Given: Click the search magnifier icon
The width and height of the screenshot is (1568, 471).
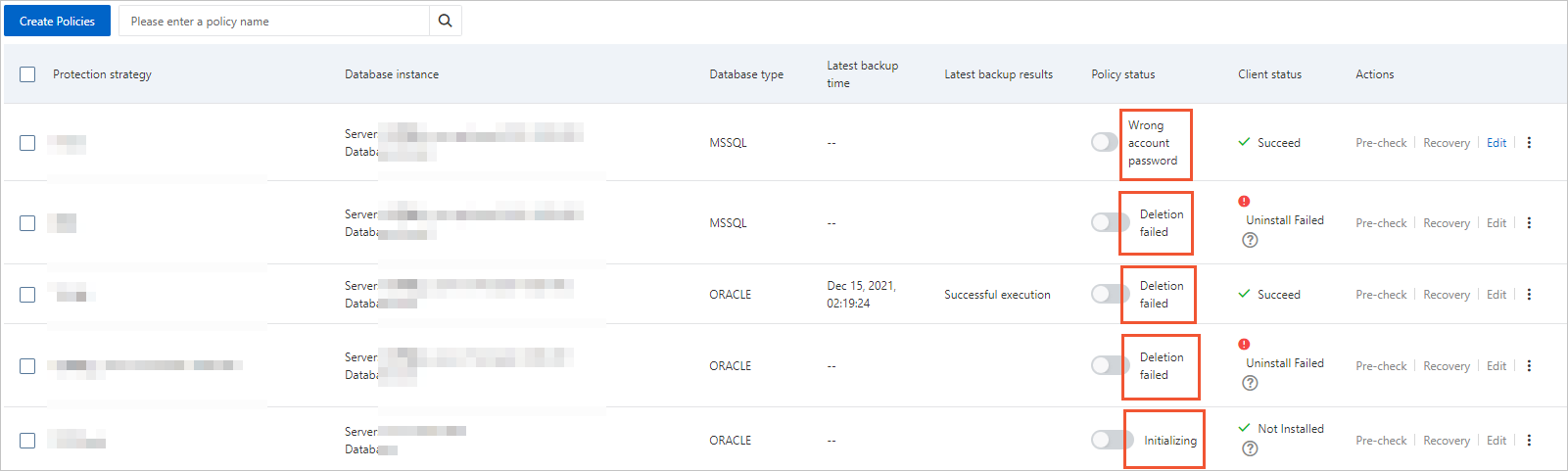Looking at the screenshot, I should [x=445, y=21].
